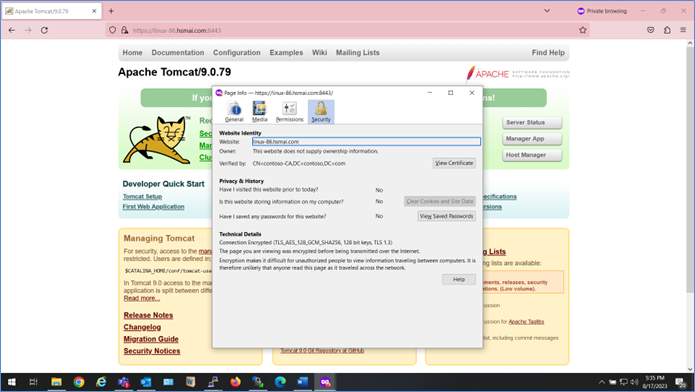Show hidden system tray icons

click(601, 382)
